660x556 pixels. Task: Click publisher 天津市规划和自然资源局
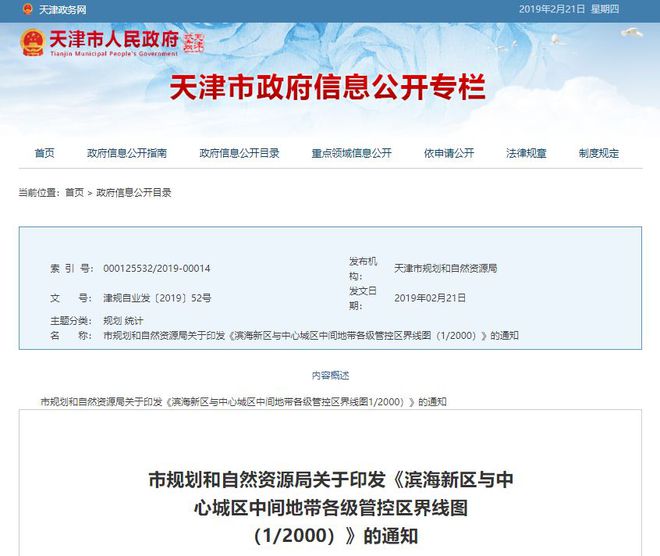[446, 269]
